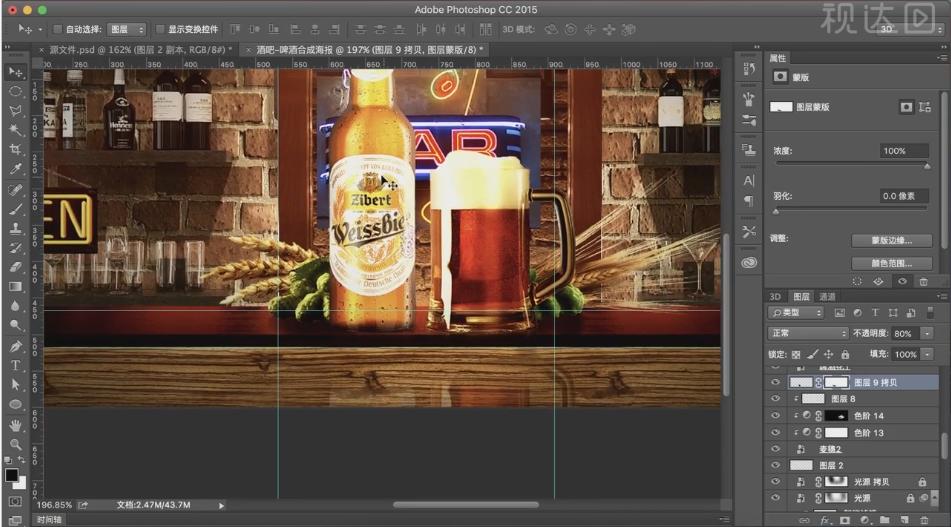
Task: Switch to the 通道 channels tab
Action: 827,297
